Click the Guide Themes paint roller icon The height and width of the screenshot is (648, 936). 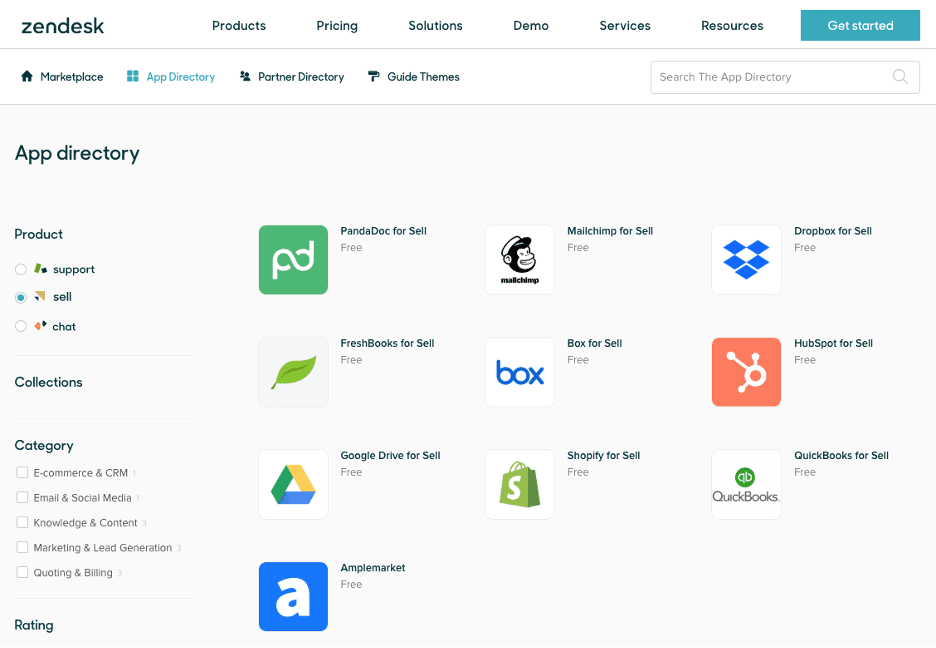point(374,76)
